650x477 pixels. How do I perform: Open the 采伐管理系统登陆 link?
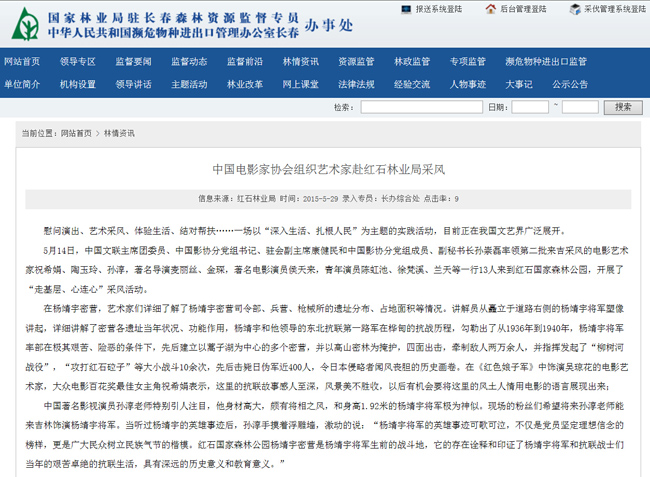pyautogui.click(x=615, y=9)
